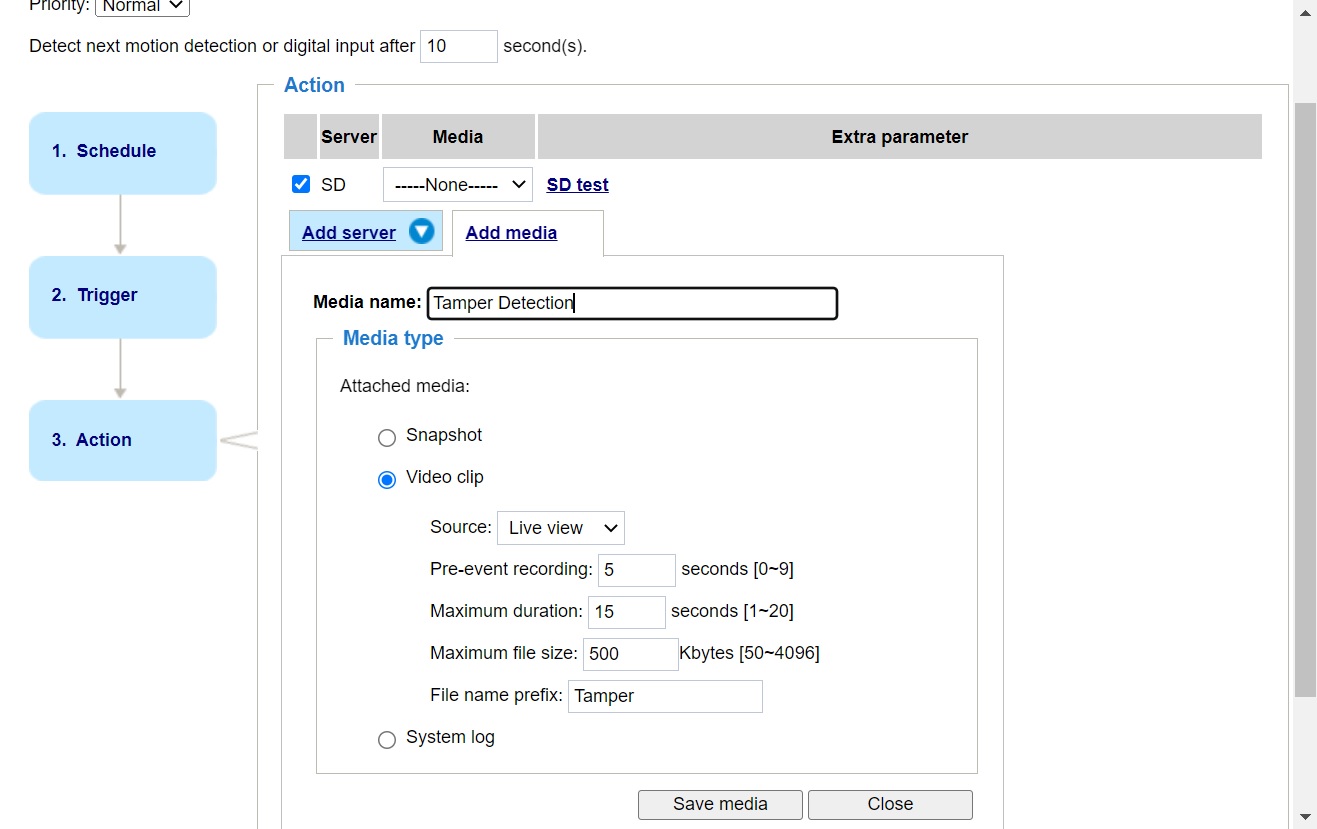This screenshot has width=1317, height=829.
Task: Open the Priority dropdown showing Normal
Action: point(141,7)
